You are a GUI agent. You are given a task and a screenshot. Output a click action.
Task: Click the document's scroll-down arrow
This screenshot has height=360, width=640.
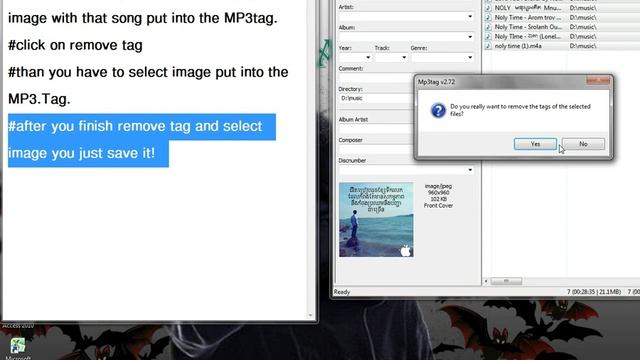(x=310, y=315)
